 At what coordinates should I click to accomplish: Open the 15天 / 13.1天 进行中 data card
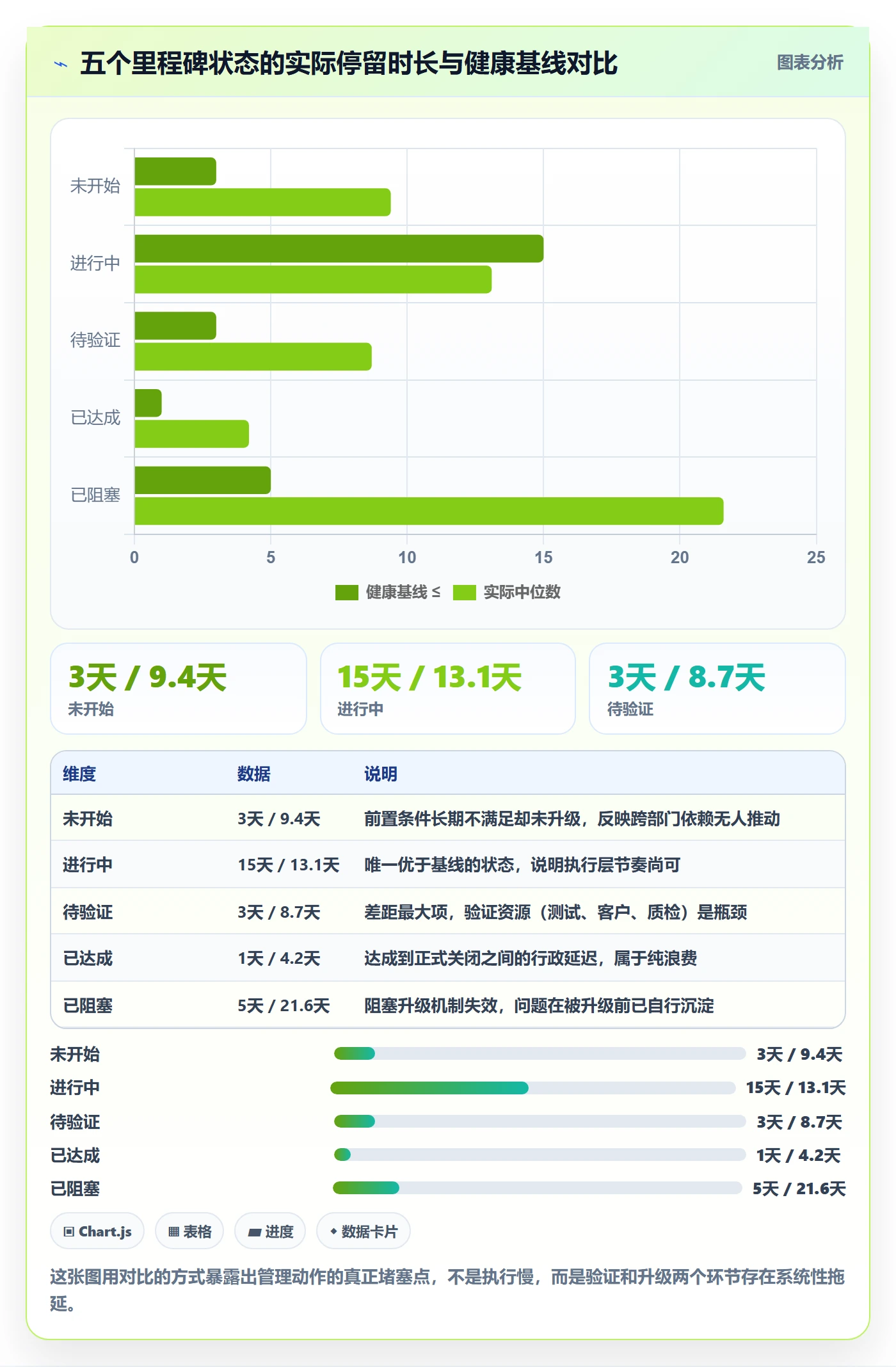click(448, 689)
